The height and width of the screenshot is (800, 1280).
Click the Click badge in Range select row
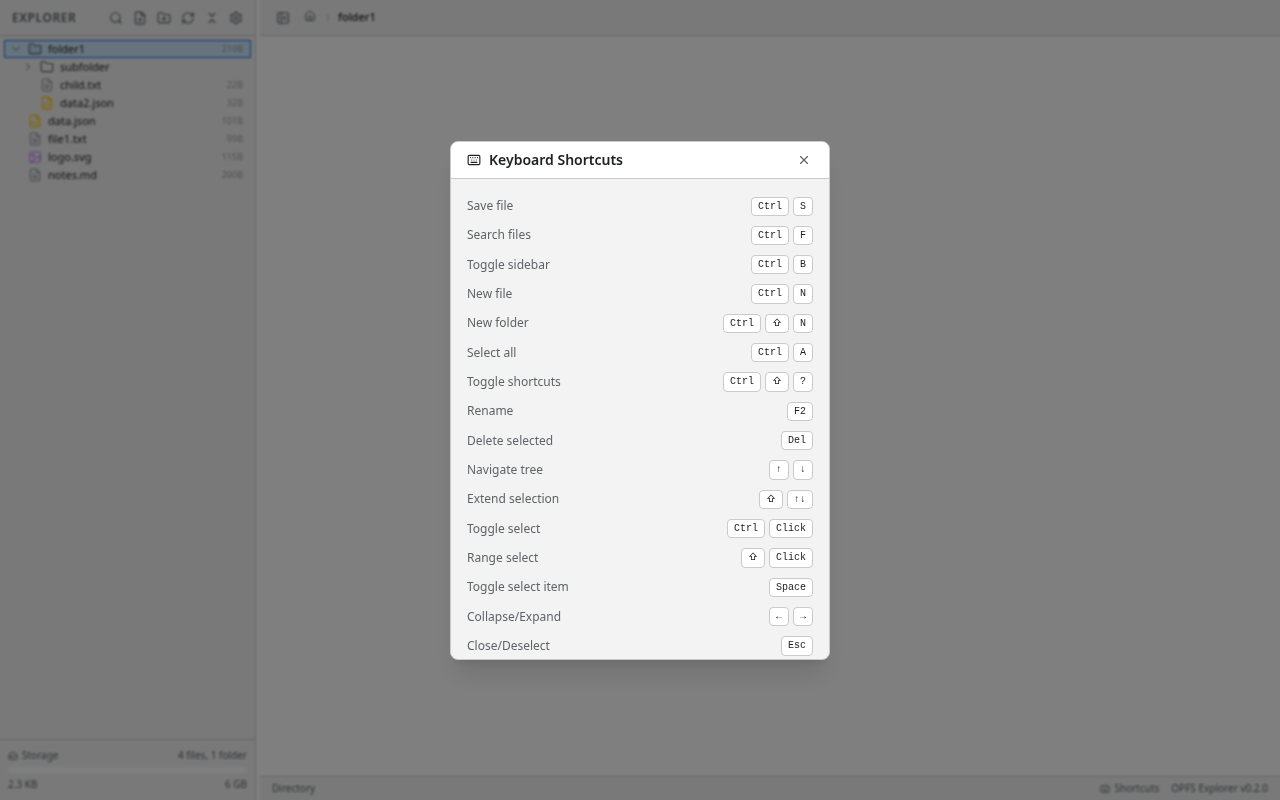(x=791, y=558)
